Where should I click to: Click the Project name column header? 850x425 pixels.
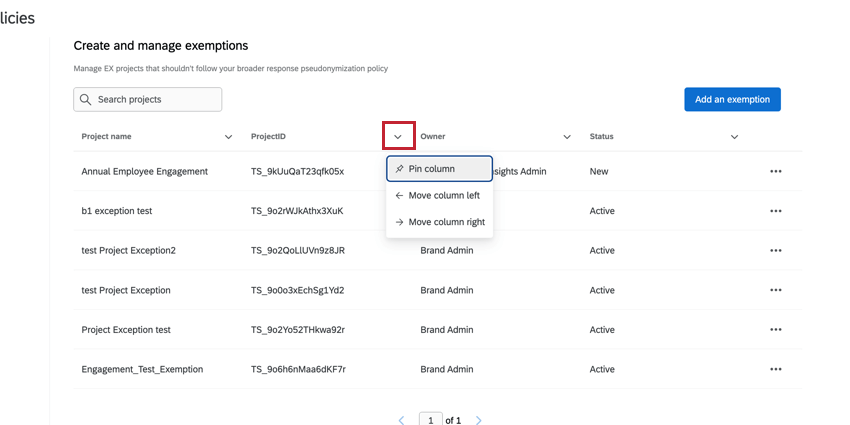click(x=106, y=137)
